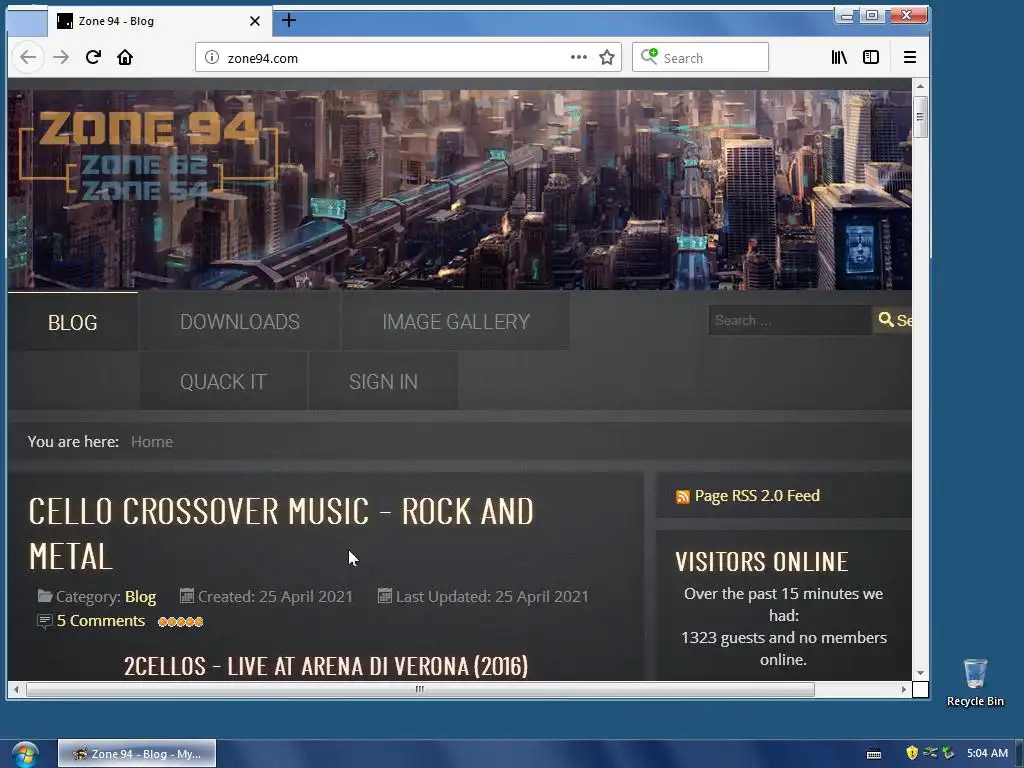Open the page actions three-dot menu
This screenshot has height=768, width=1024.
579,57
